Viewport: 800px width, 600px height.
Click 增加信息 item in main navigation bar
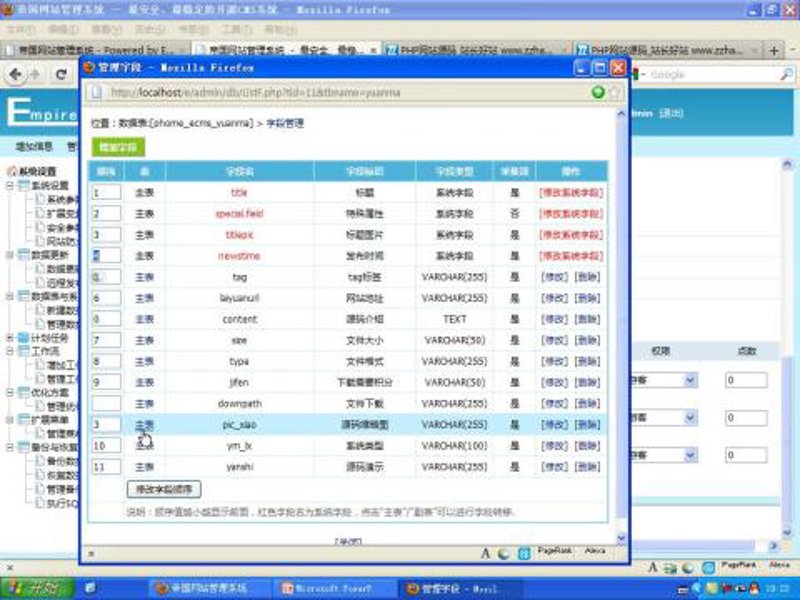(34, 147)
